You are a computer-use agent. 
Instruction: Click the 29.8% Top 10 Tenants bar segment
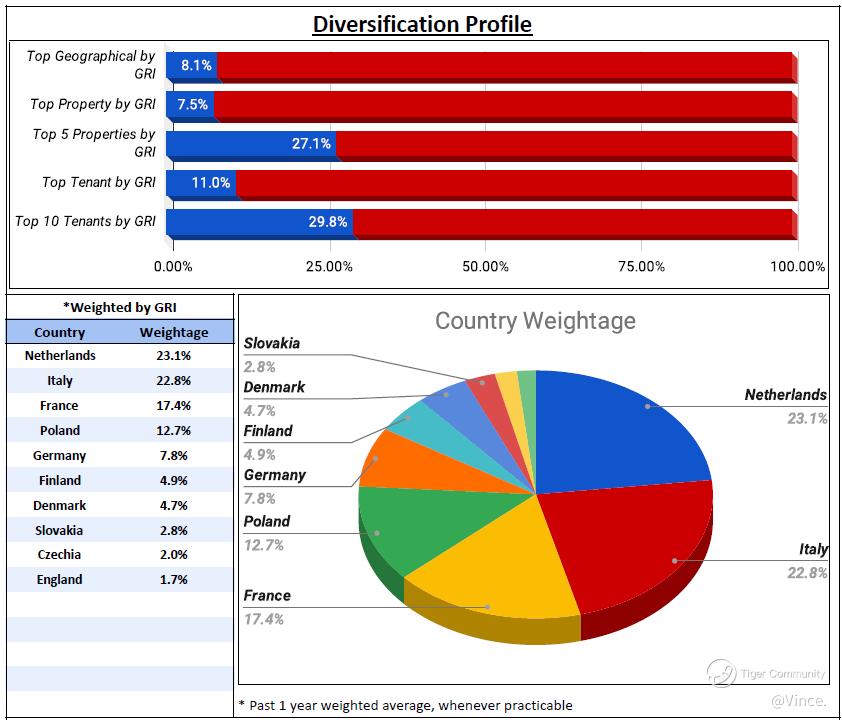(260, 222)
